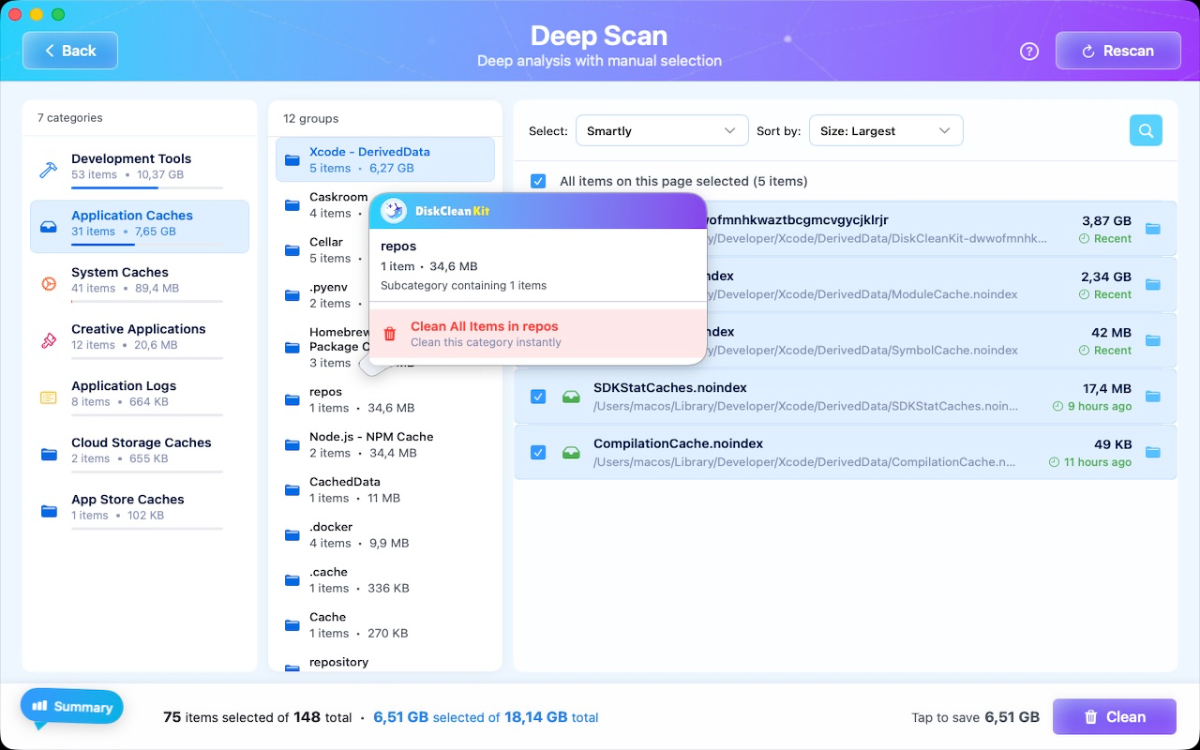
Task: Click the Rescan button
Action: (x=1117, y=50)
